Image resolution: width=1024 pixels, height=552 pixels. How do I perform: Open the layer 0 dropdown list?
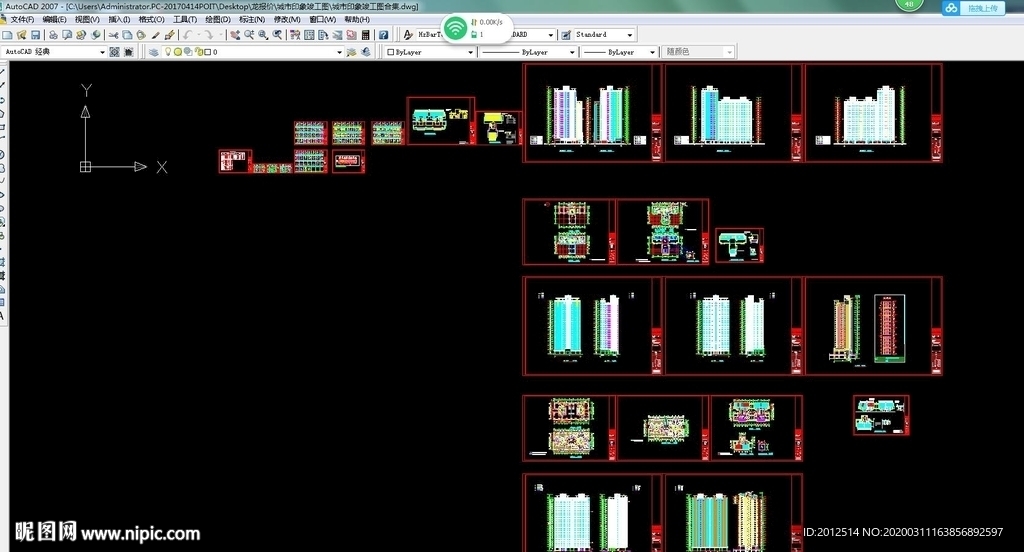(x=339, y=52)
